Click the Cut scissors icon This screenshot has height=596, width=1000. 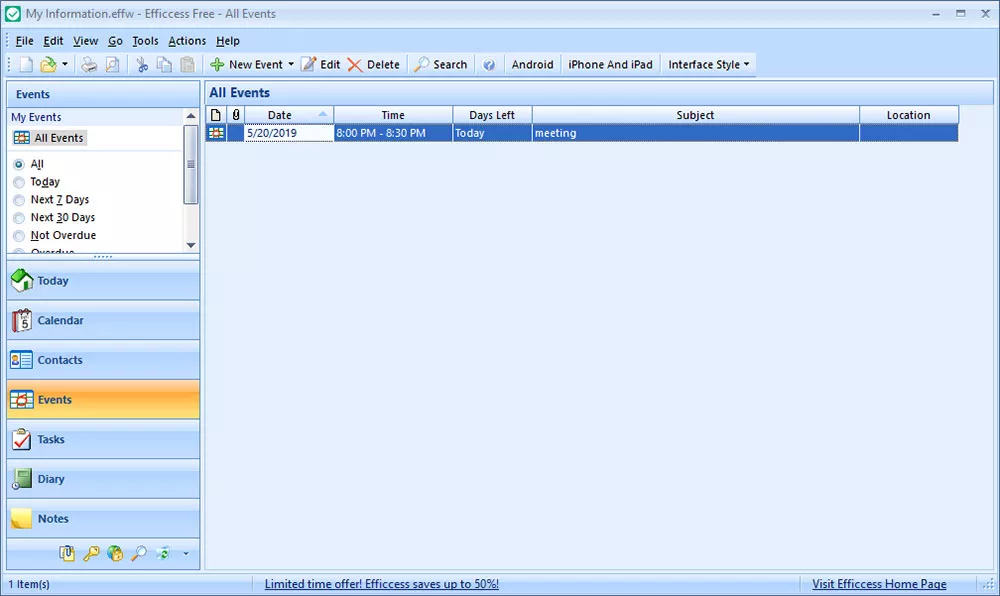[x=142, y=64]
